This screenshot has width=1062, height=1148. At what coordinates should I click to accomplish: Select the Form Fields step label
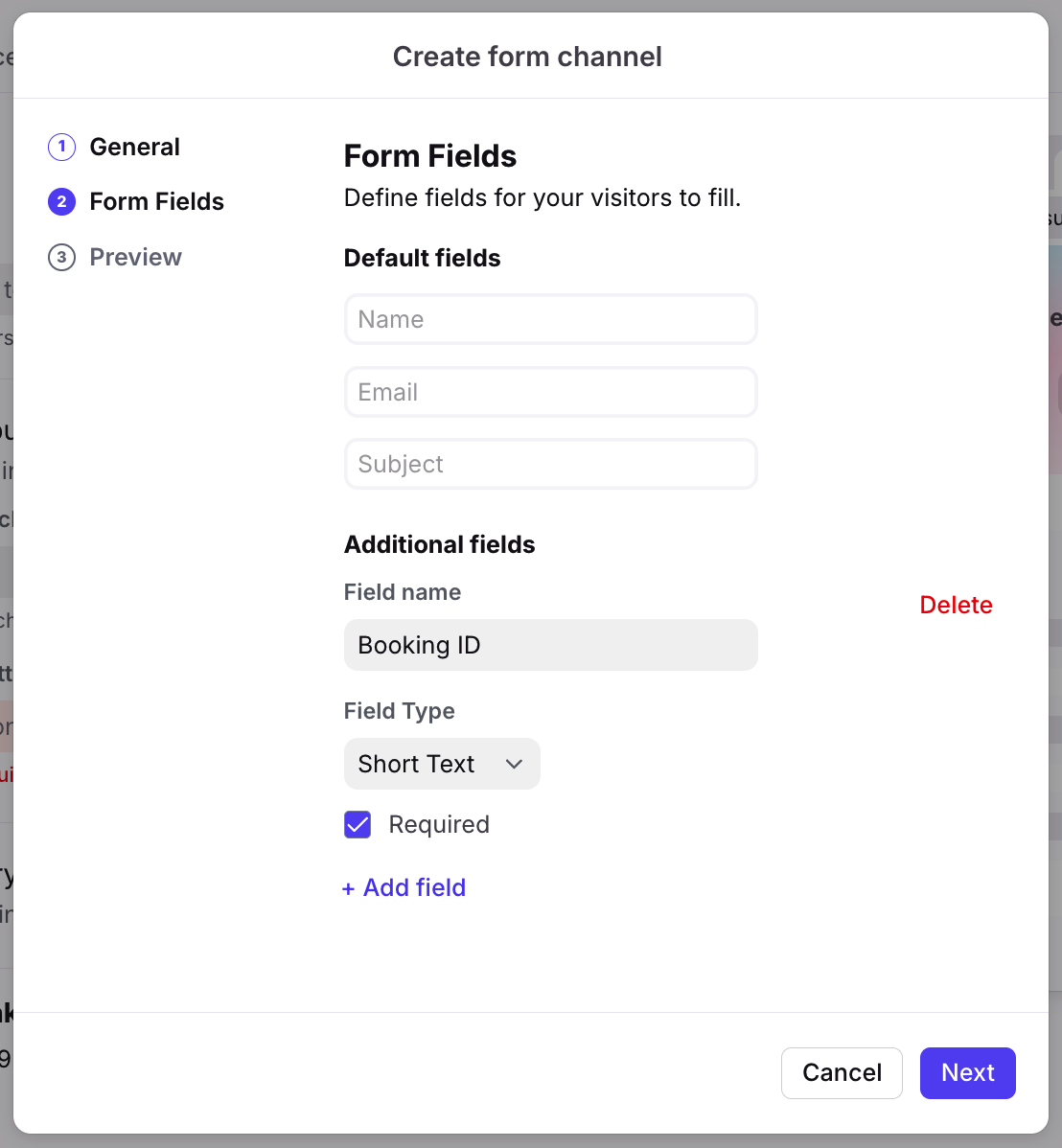[x=156, y=201]
